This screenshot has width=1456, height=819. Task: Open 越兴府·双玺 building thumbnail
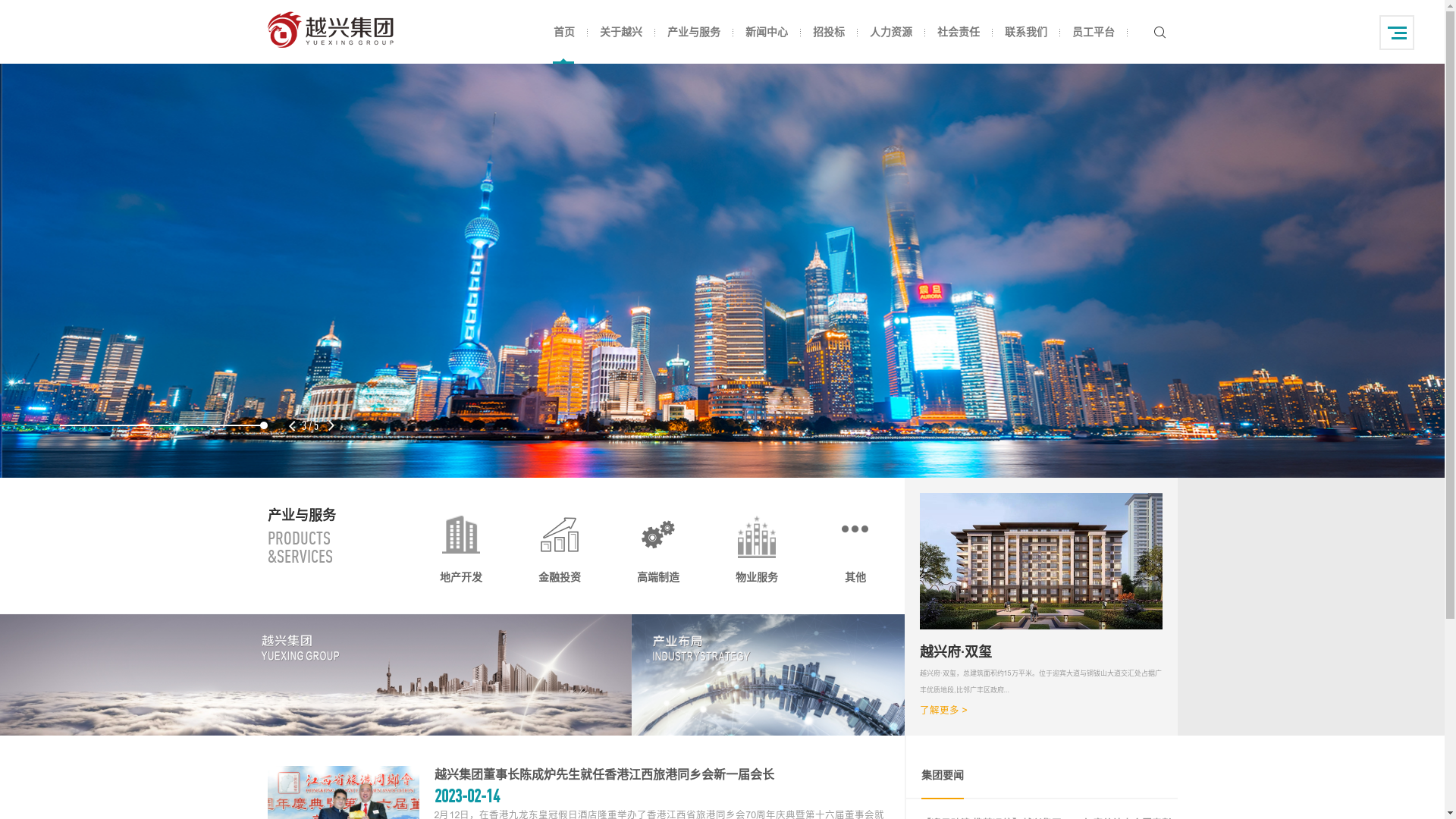pyautogui.click(x=1040, y=561)
